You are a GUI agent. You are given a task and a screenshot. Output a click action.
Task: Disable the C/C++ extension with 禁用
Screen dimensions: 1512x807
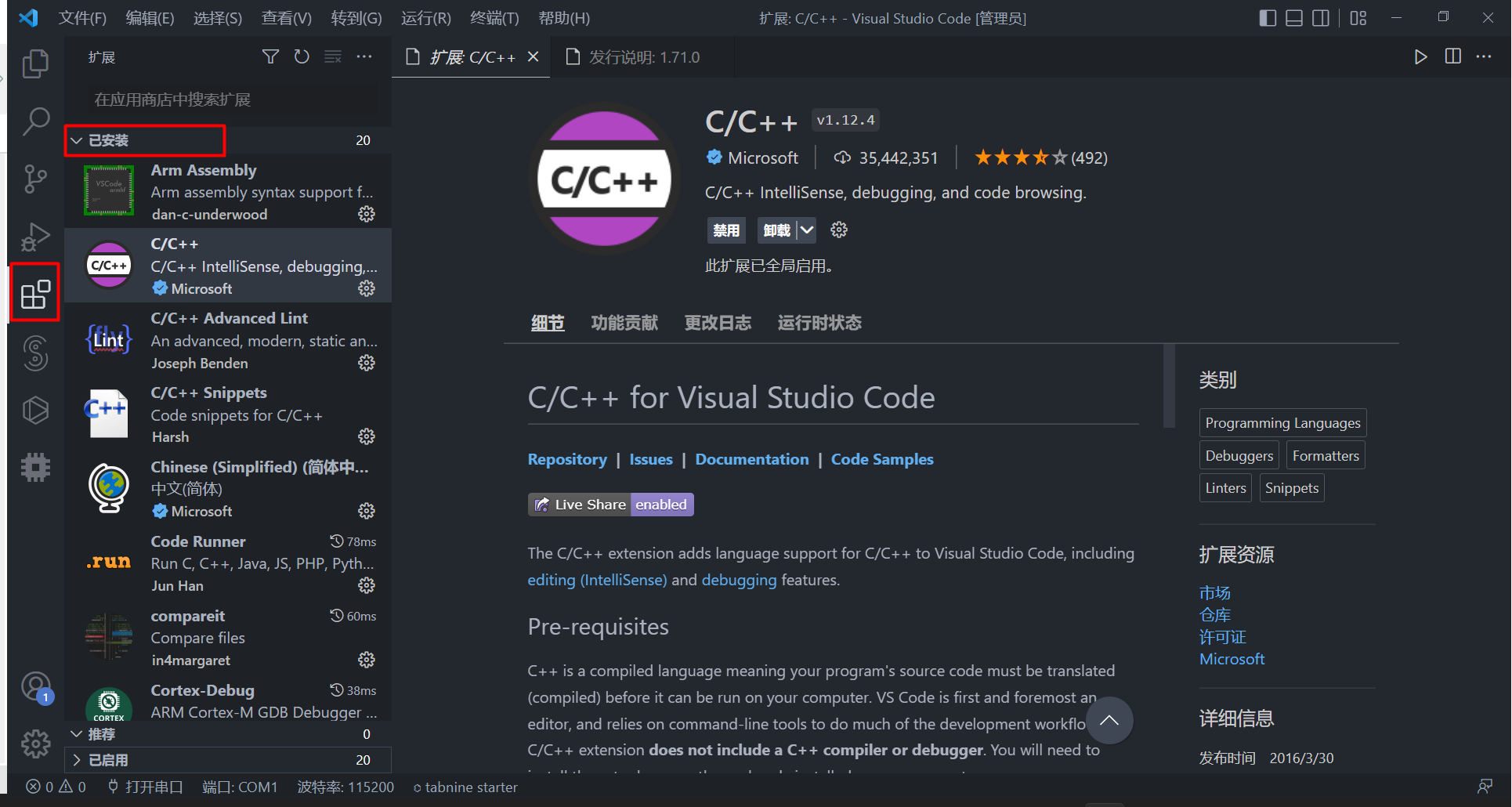pyautogui.click(x=725, y=230)
